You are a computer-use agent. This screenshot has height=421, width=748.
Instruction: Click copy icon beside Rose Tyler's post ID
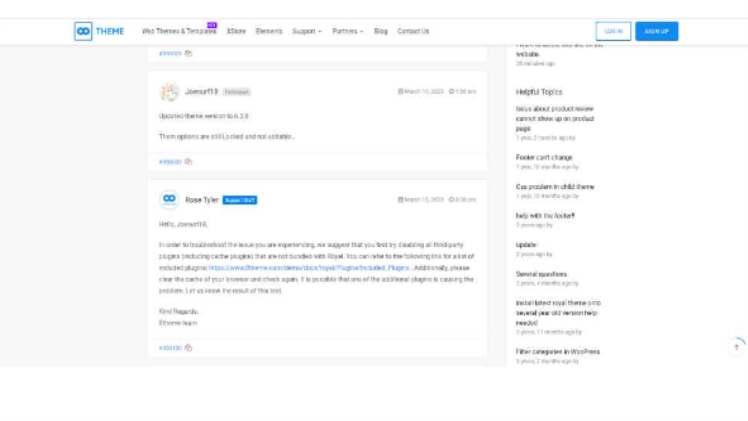pyautogui.click(x=188, y=348)
